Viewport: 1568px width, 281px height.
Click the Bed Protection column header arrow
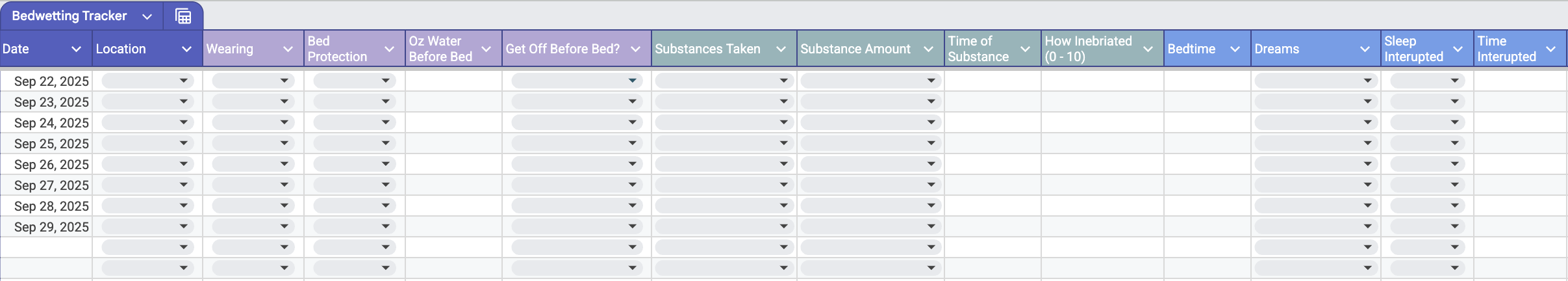pos(389,49)
